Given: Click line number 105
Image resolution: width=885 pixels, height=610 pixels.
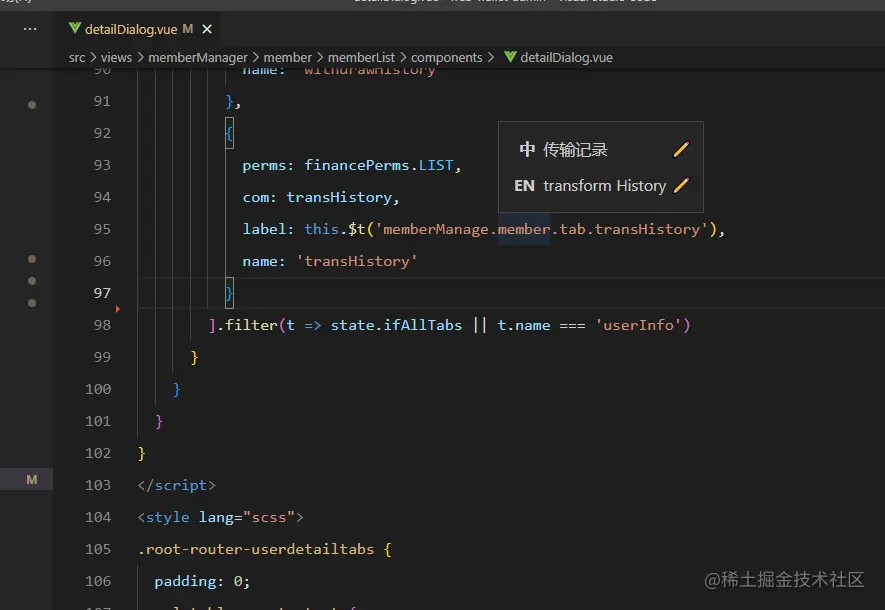Looking at the screenshot, I should pos(98,549).
